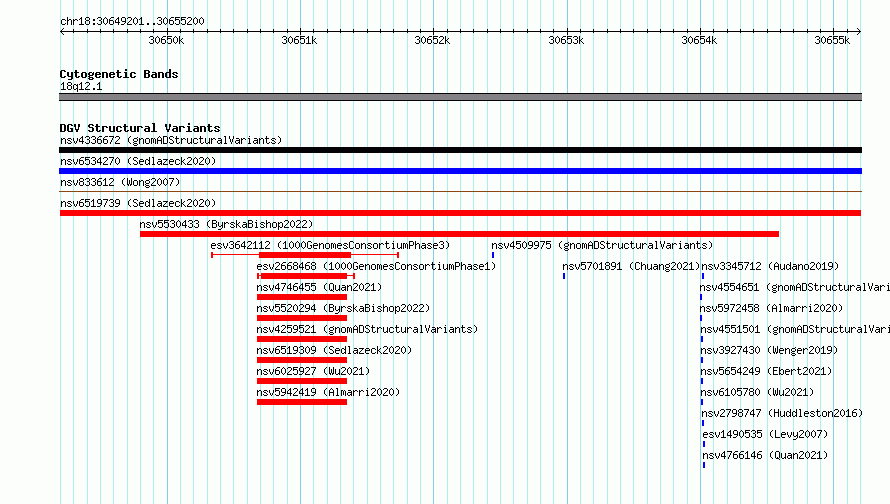
Task: Click the red nsv5942419 variant bar
Action: [302, 402]
